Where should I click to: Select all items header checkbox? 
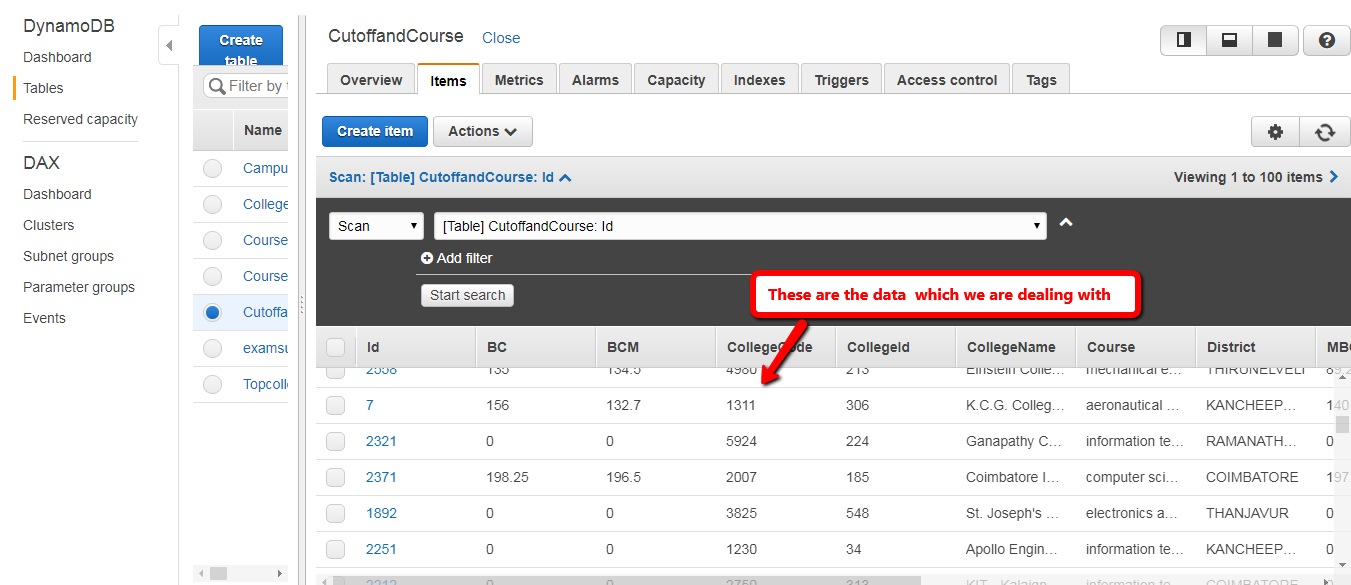coord(335,347)
